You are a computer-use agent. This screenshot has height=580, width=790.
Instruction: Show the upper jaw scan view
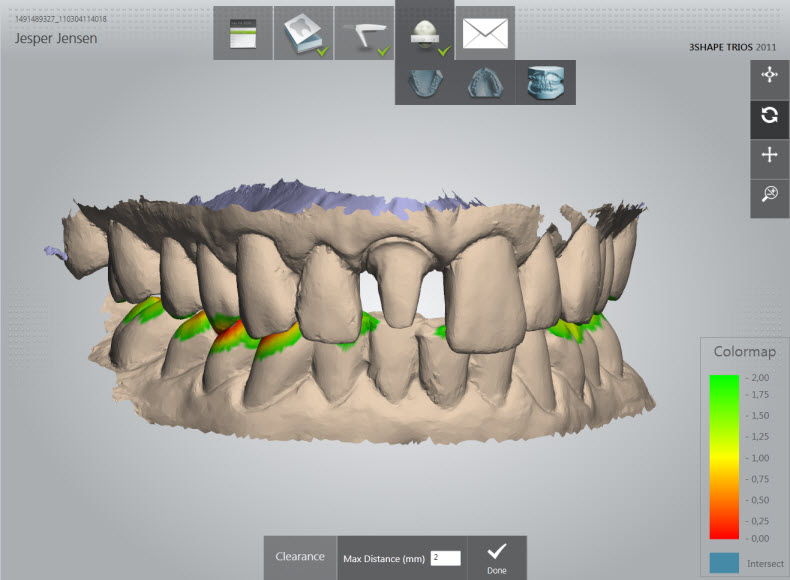[485, 82]
